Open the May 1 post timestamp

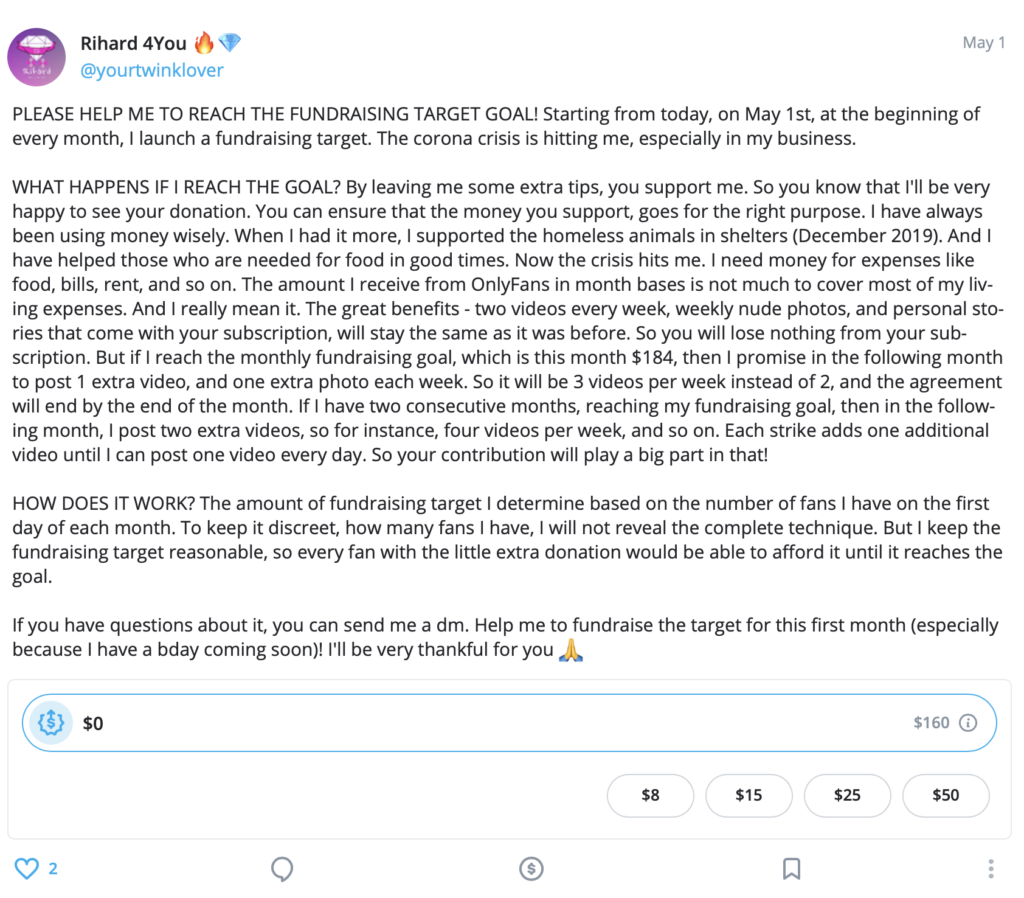984,42
